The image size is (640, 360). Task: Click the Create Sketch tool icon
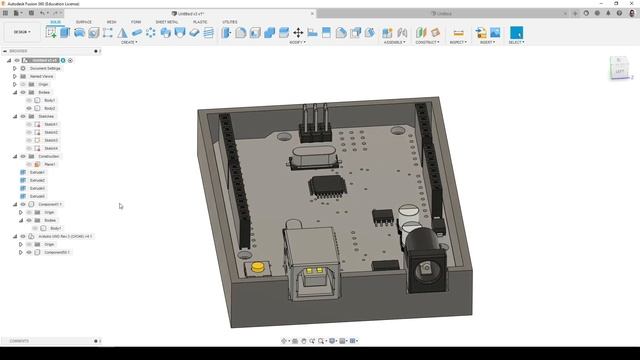pyautogui.click(x=51, y=33)
